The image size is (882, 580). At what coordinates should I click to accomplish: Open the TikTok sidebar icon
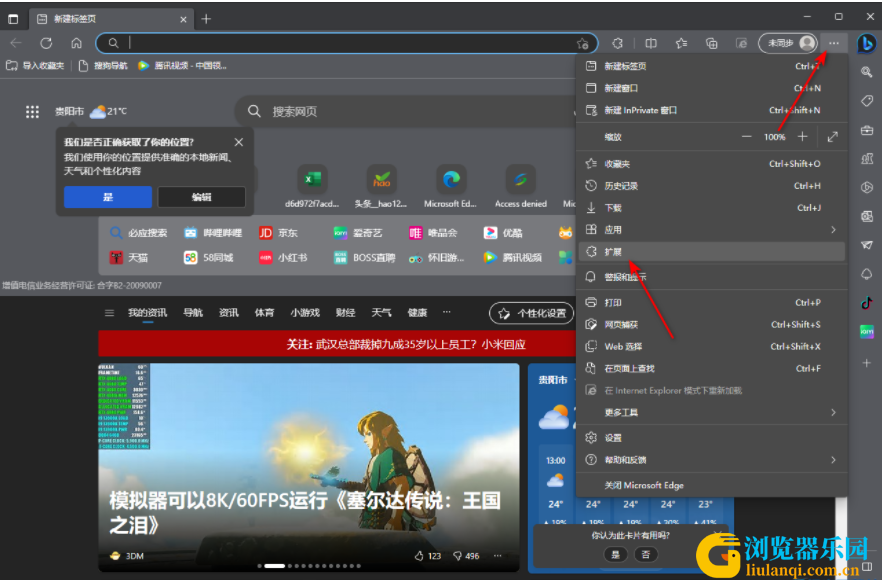tap(867, 303)
